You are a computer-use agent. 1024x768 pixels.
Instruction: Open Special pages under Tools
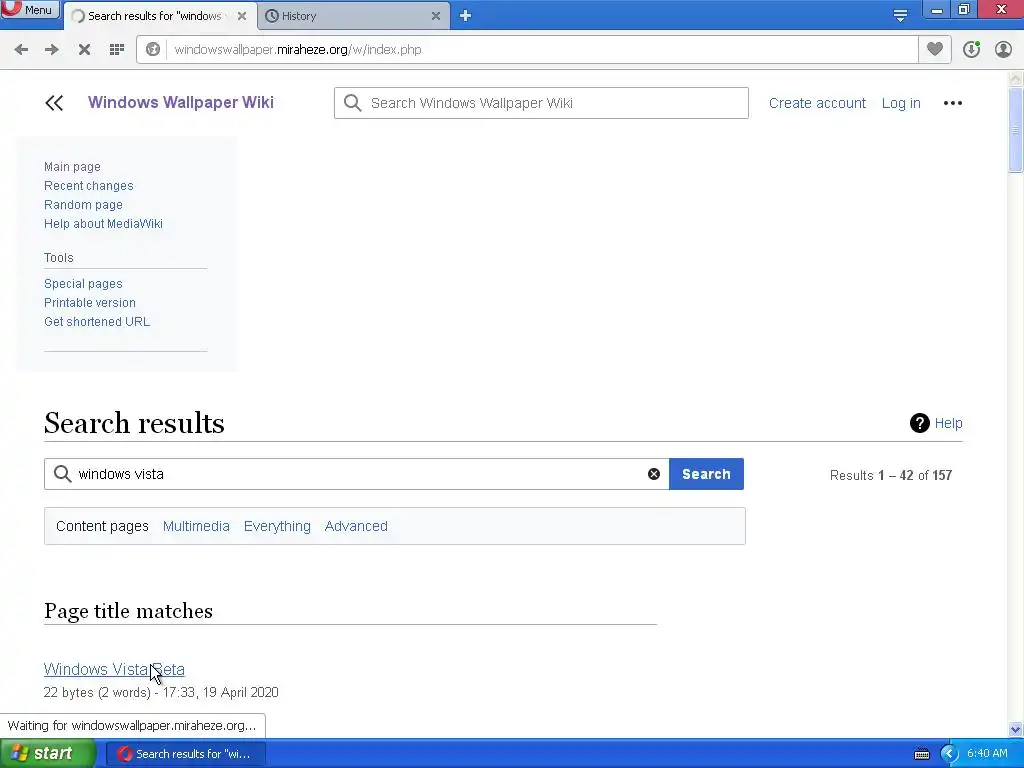tap(83, 283)
